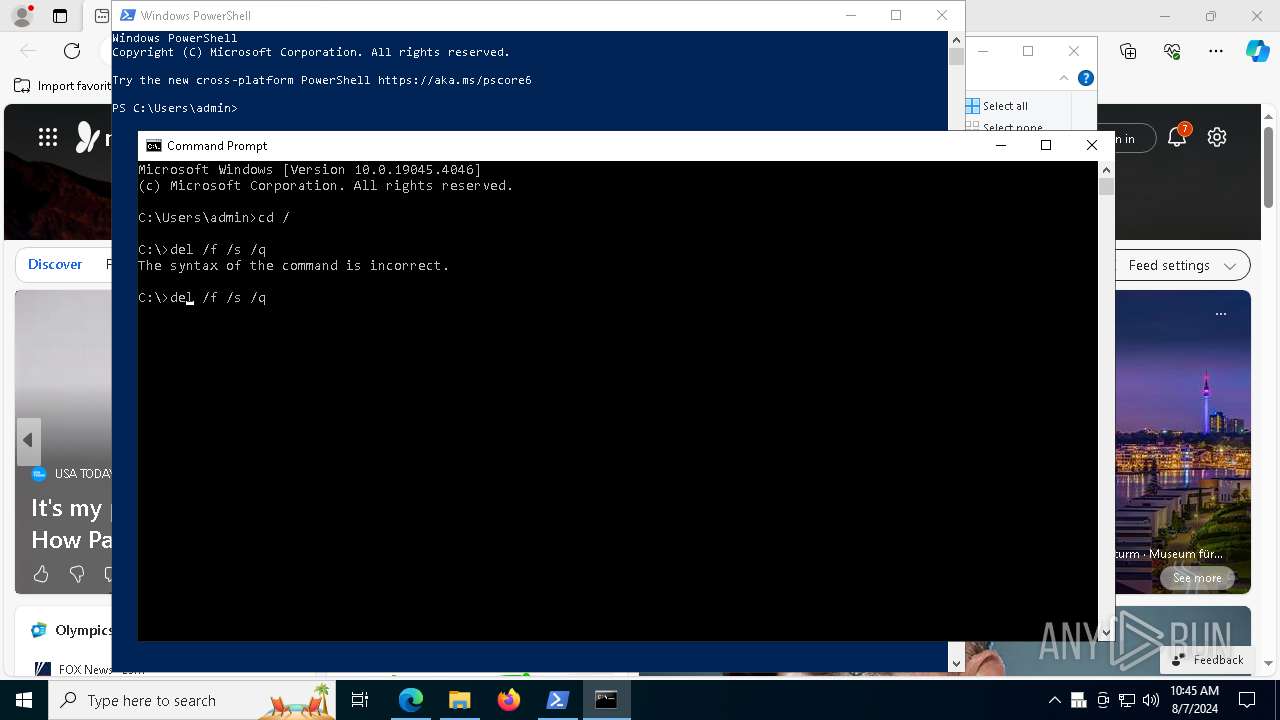Open taskbar clock and date
The height and width of the screenshot is (720, 1280).
(x=1194, y=700)
